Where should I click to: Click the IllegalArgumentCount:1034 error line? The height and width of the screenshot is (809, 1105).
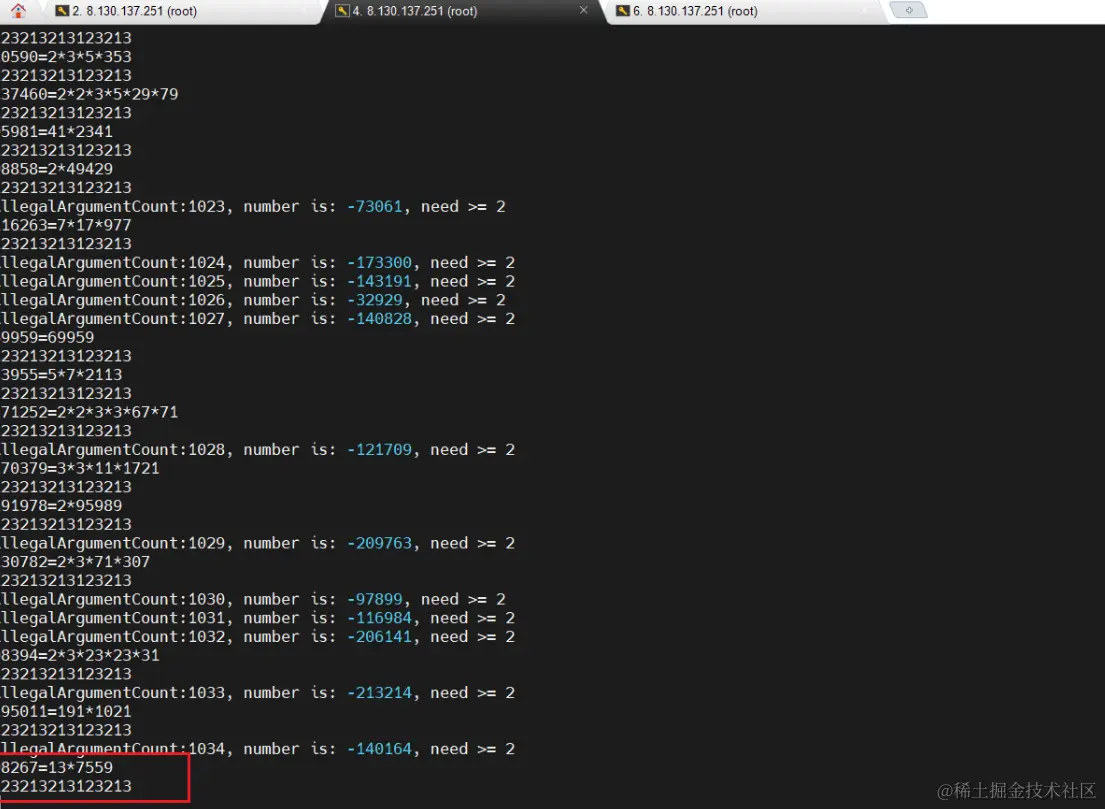click(x=258, y=748)
